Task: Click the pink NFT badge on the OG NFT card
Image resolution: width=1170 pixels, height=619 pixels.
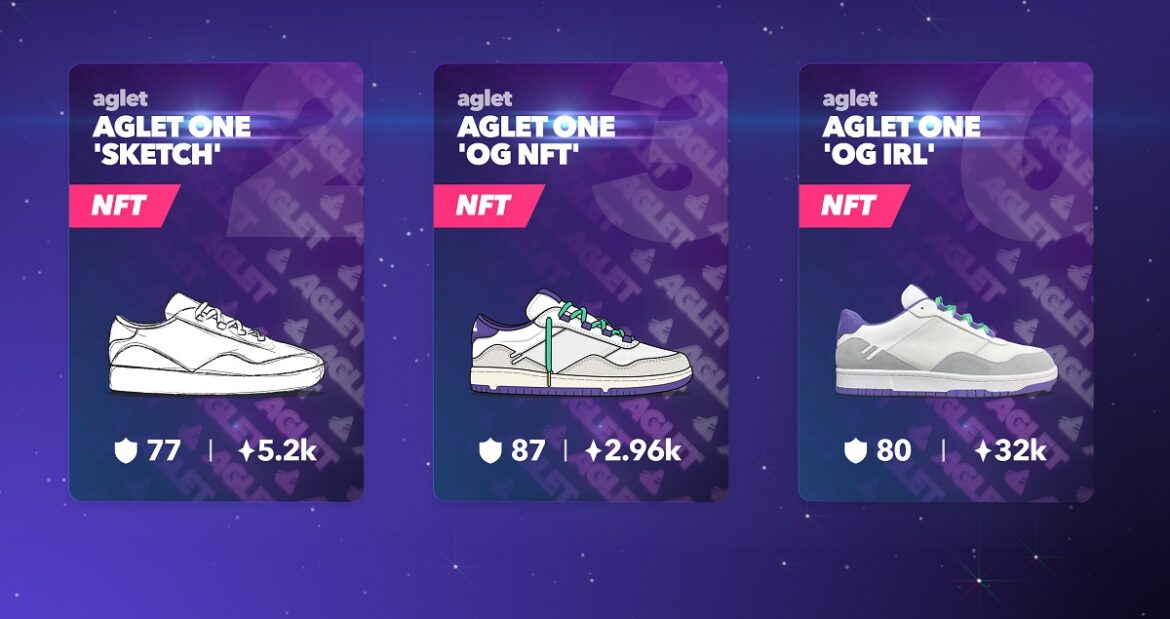Action: (489, 205)
